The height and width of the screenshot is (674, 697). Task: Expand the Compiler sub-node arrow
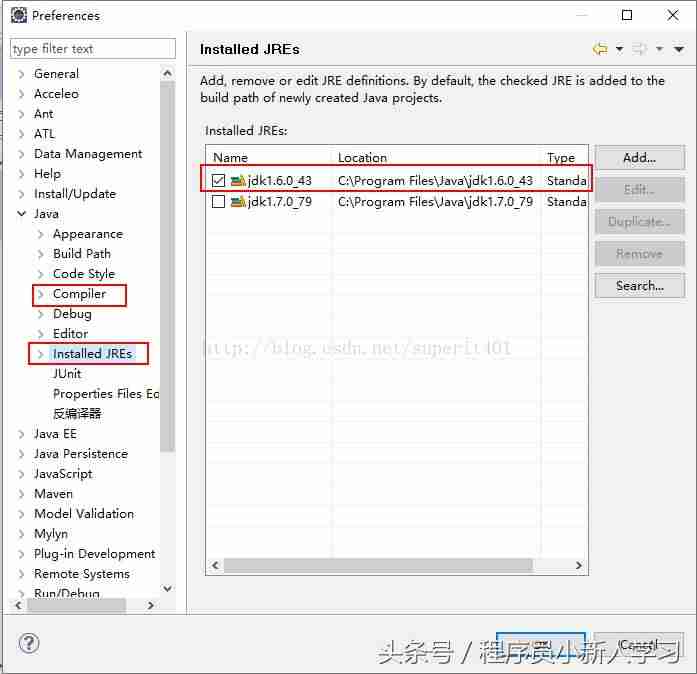click(40, 294)
